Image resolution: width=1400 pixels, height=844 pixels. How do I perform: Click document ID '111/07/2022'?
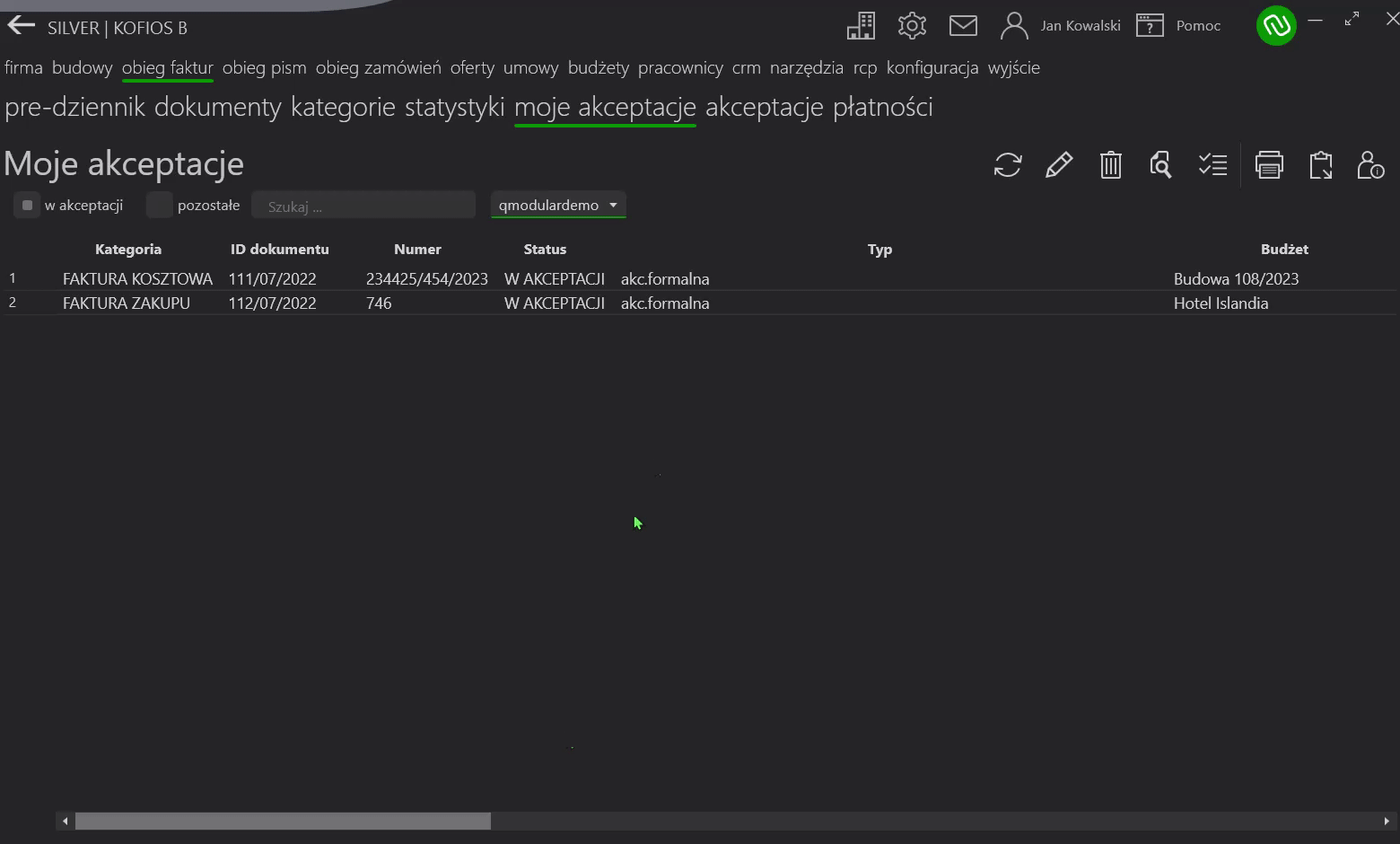click(272, 278)
